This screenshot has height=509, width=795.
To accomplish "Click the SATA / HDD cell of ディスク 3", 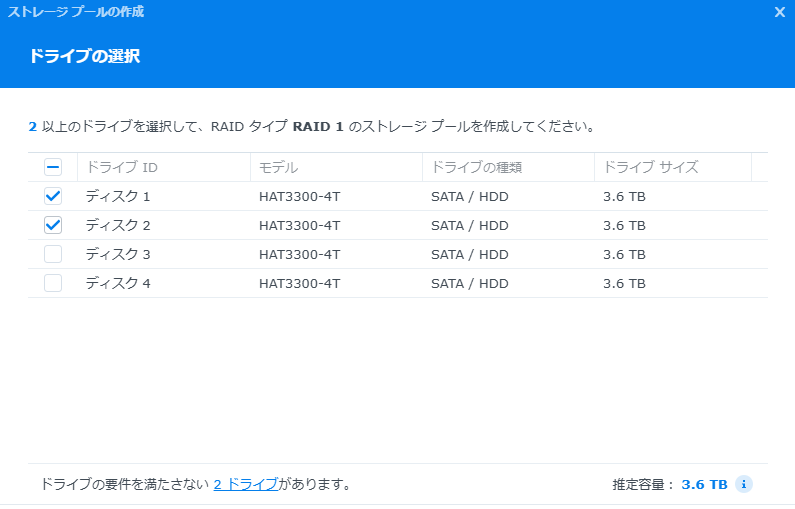I will click(x=469, y=254).
